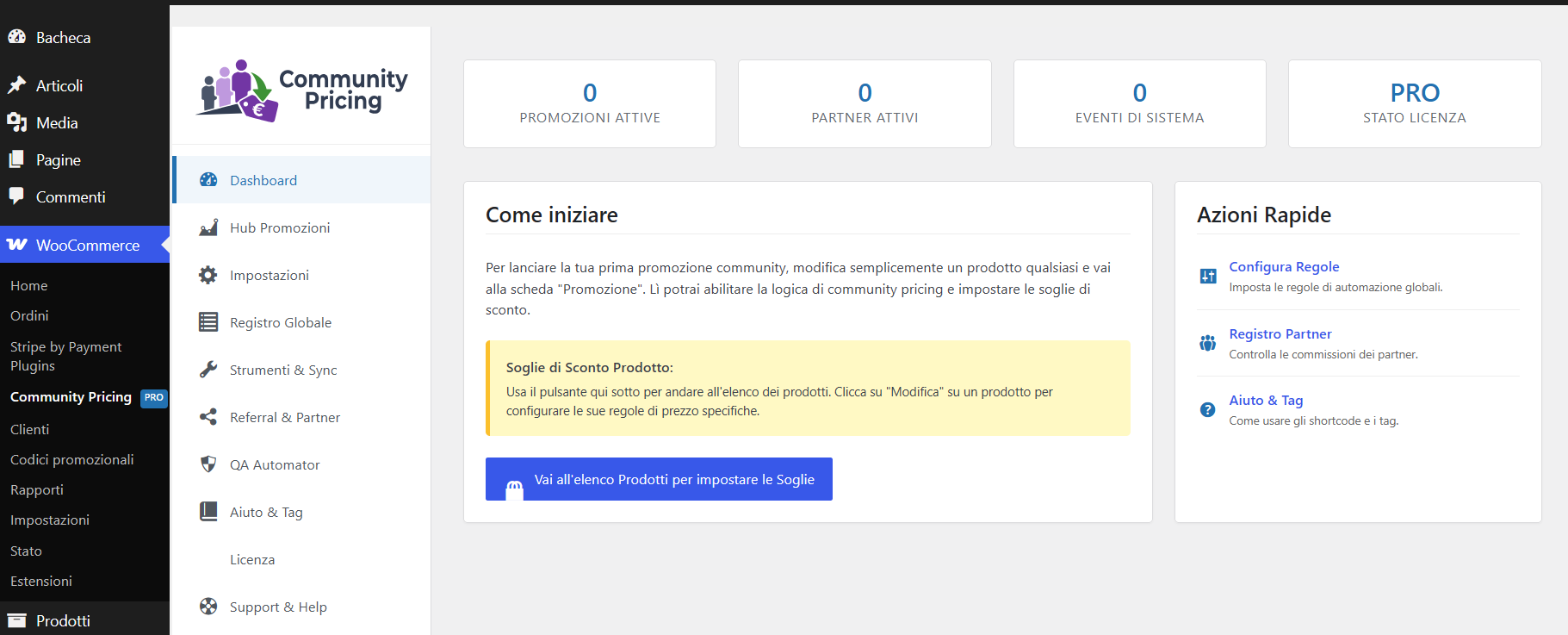The height and width of the screenshot is (635, 1568).
Task: Go to the Media menu
Action: (x=84, y=122)
